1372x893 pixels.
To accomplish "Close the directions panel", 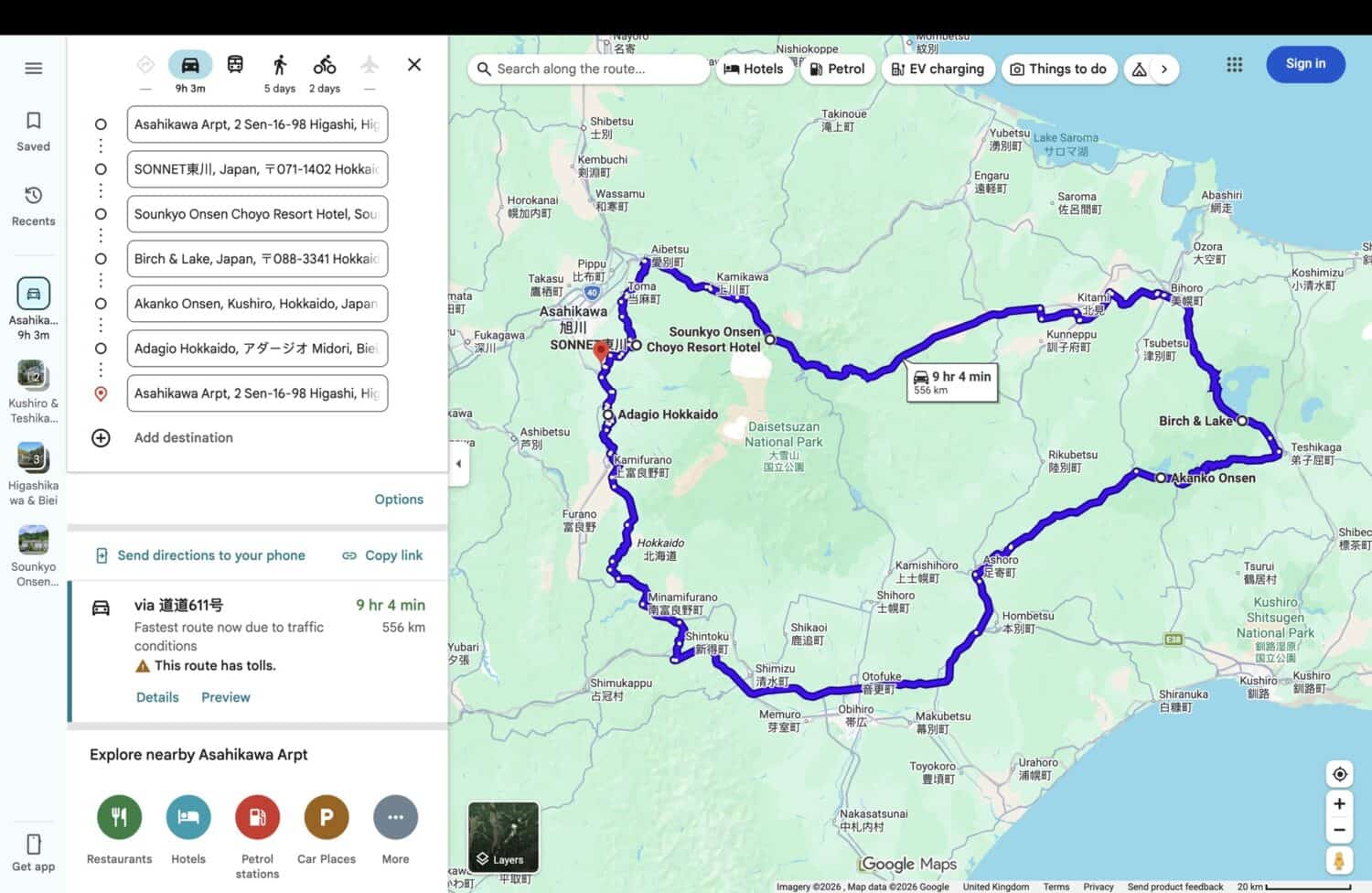I will coord(414,64).
